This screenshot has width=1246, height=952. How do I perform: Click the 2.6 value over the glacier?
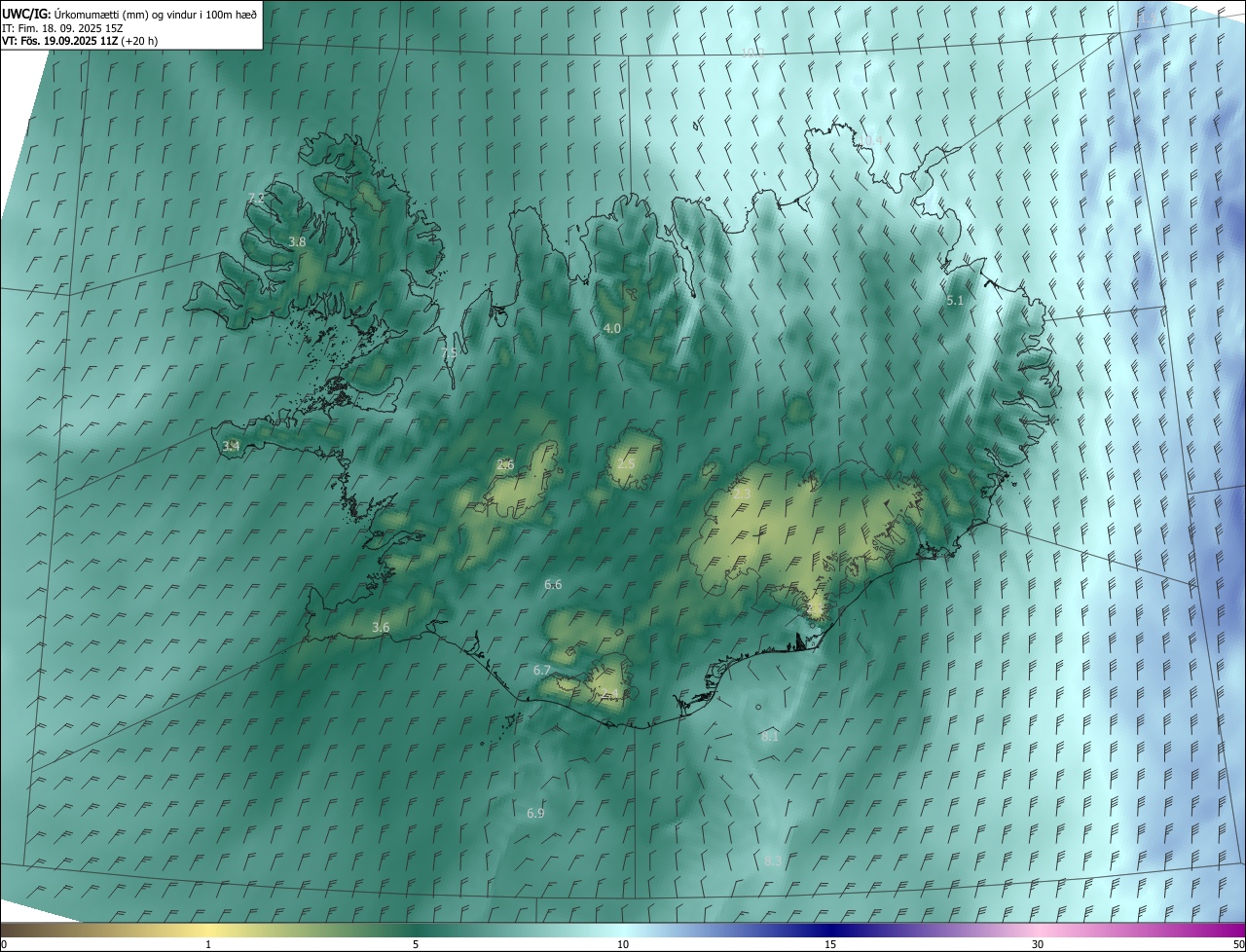[x=505, y=464]
